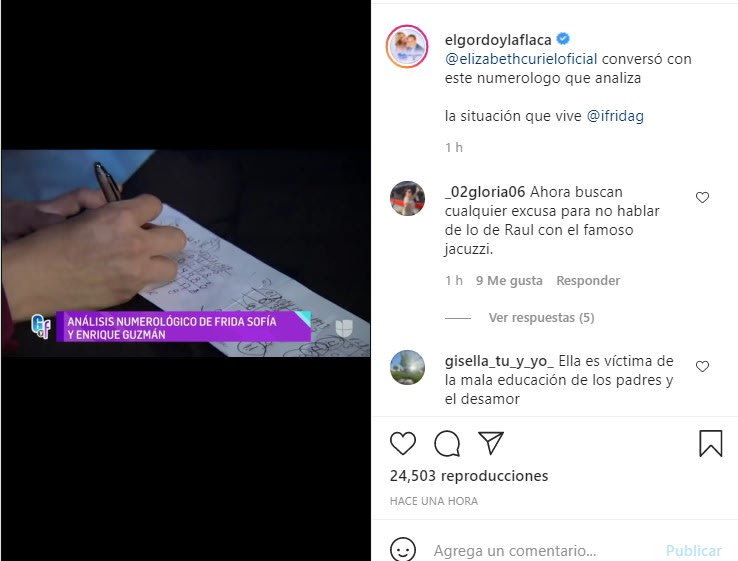Open gisella_tu_y_yo_ username link
The image size is (738, 561).
(x=499, y=361)
